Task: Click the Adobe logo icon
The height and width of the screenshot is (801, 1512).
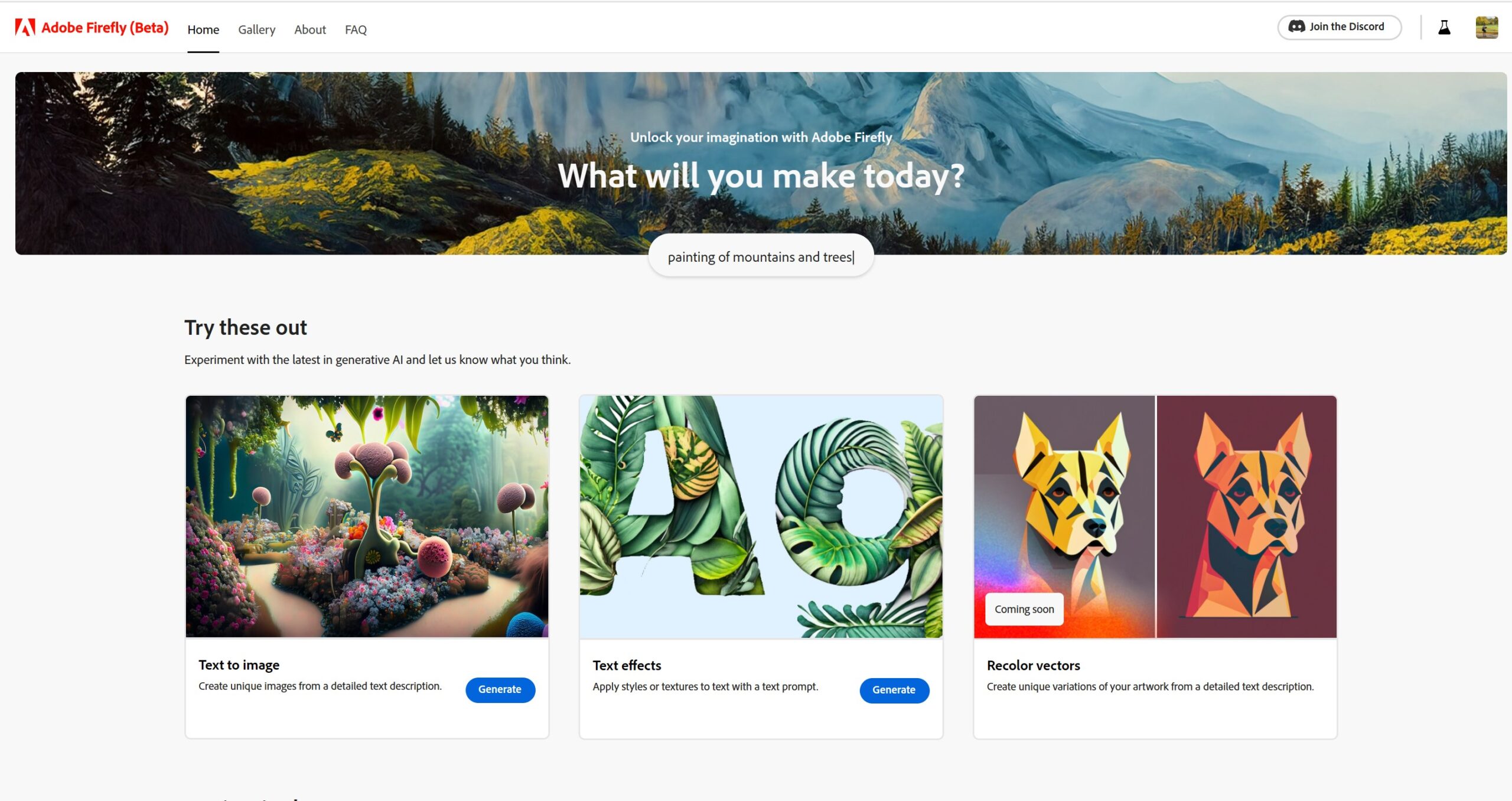Action: pos(25,27)
